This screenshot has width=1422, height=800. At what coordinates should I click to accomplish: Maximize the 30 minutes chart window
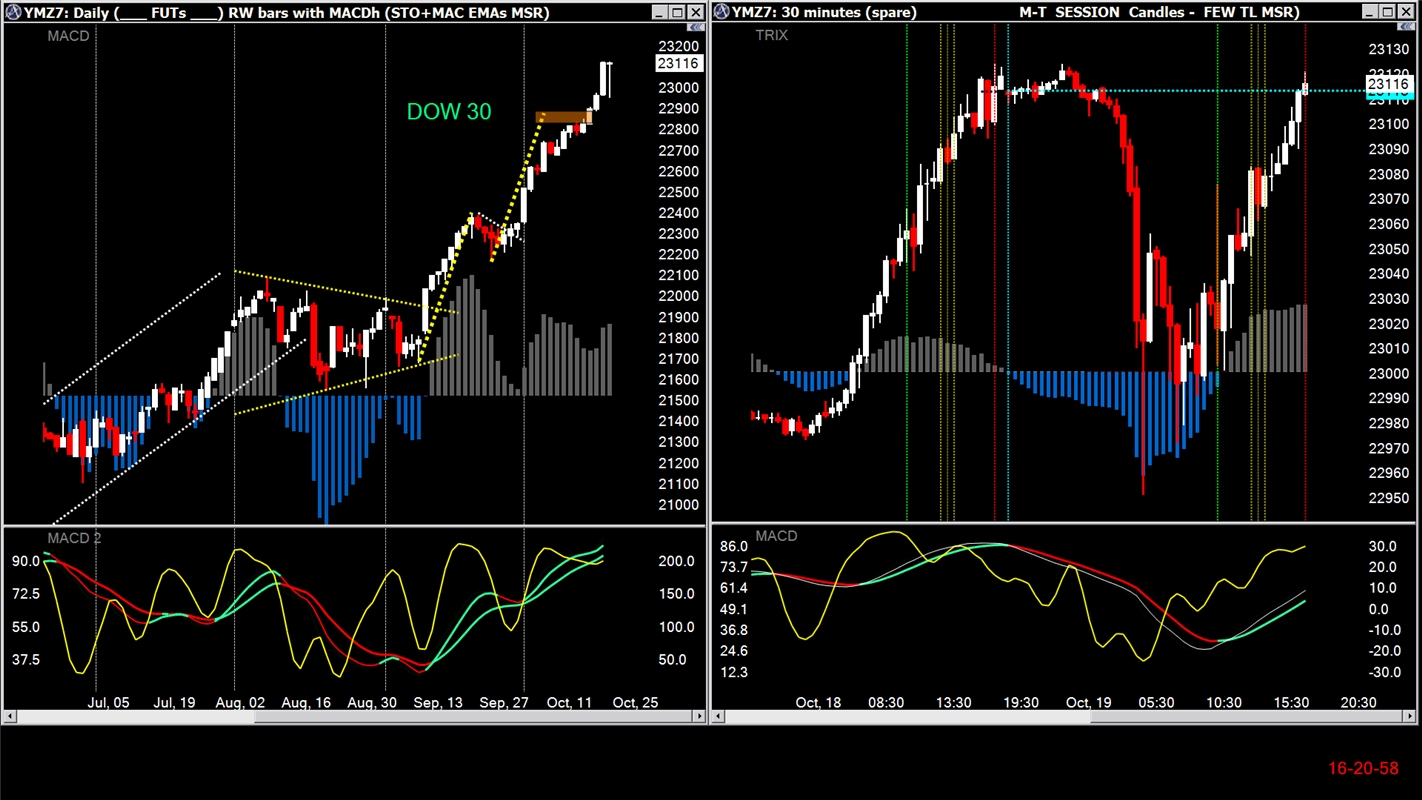(1385, 12)
